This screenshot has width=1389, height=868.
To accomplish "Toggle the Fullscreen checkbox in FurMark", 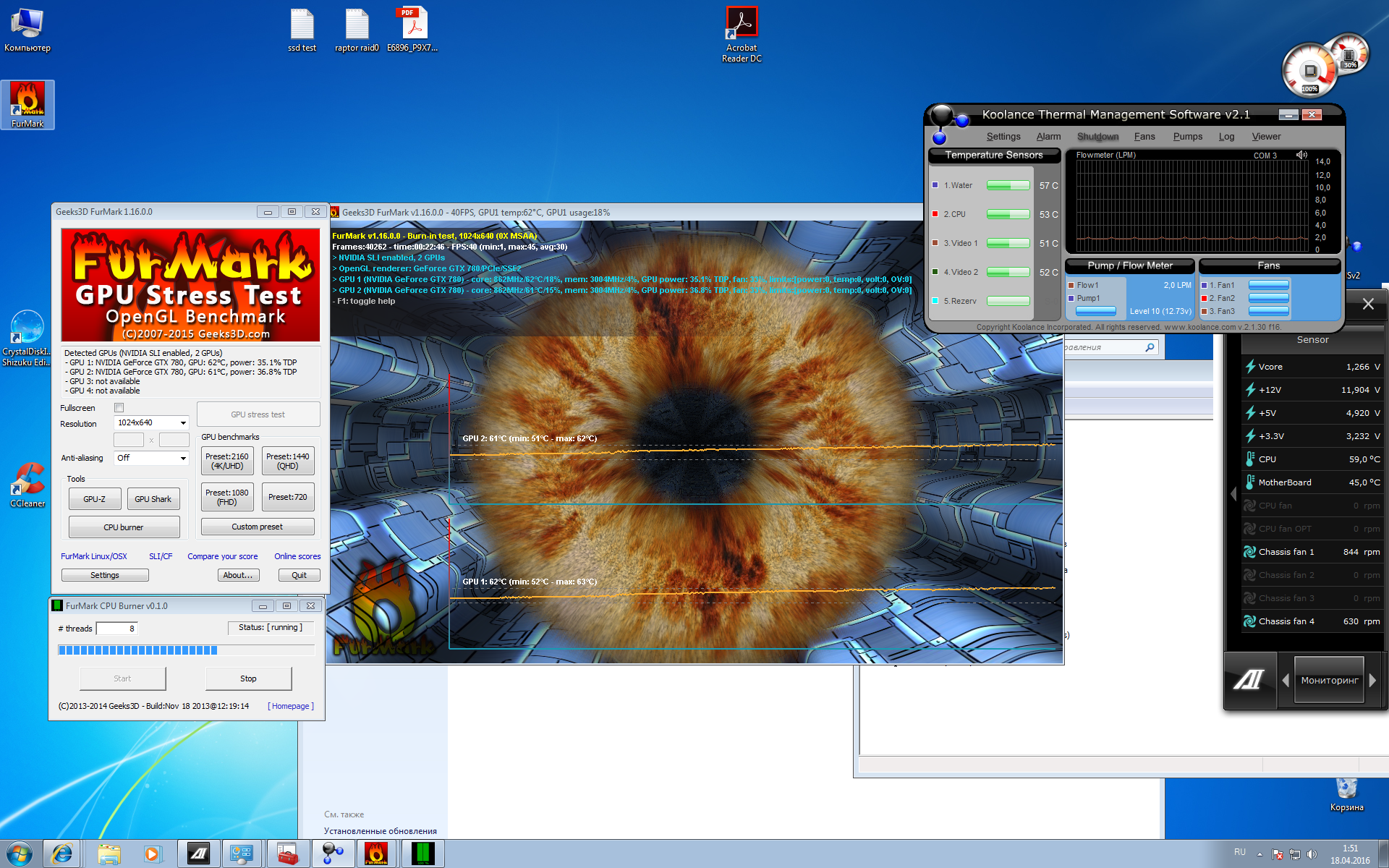I will (x=119, y=408).
